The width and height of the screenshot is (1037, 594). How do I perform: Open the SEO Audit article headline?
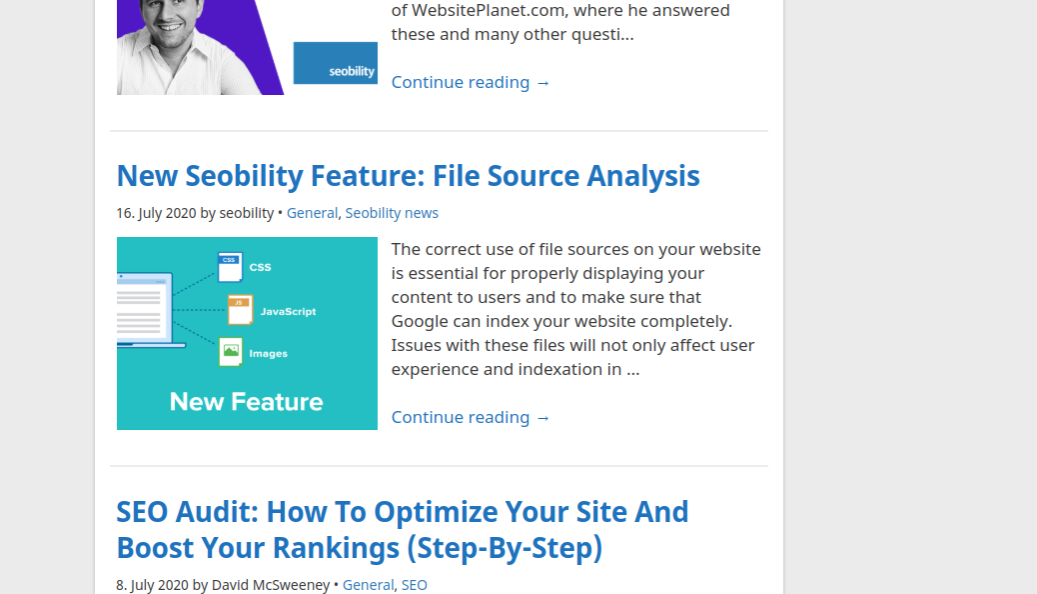tap(402, 530)
